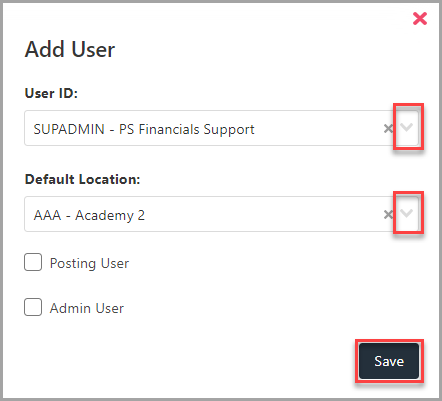Click blank dialog area left of Save
Screen dimensions: 442x401
(187, 361)
